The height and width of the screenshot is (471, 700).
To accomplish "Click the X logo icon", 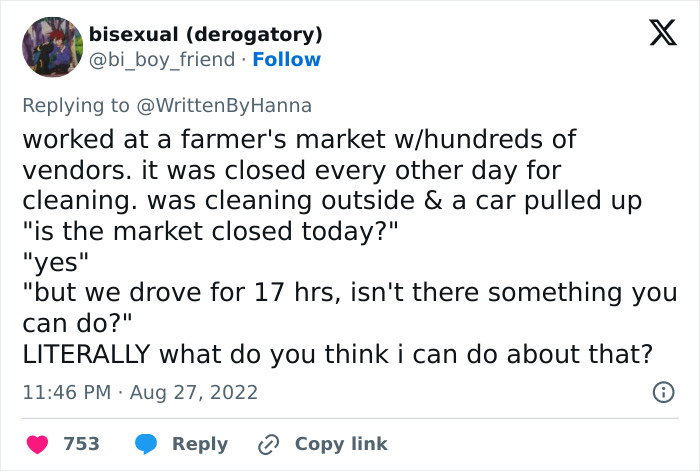I will [x=656, y=35].
